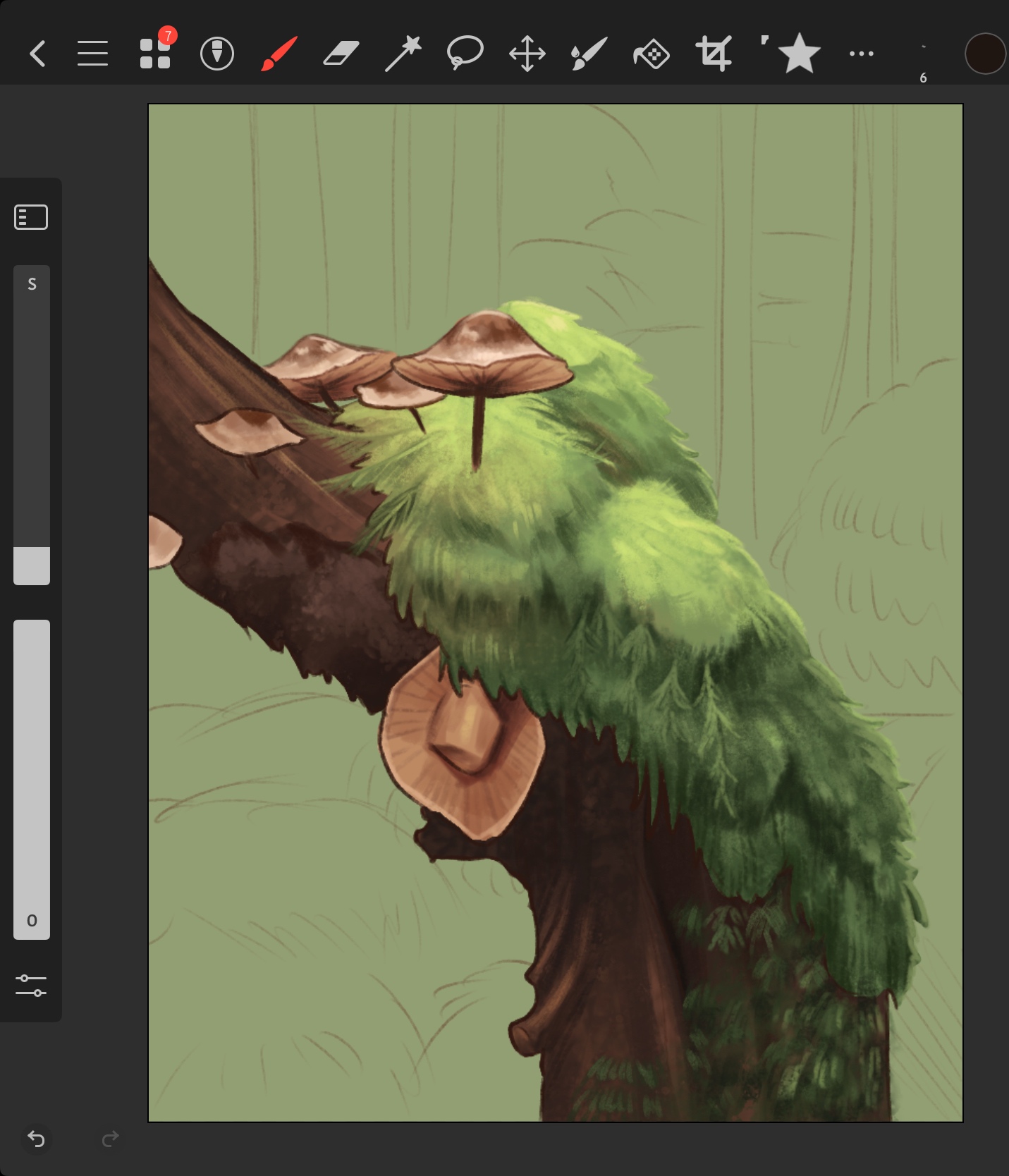Image resolution: width=1009 pixels, height=1176 pixels.
Task: Select the Move transform tool
Action: [527, 54]
